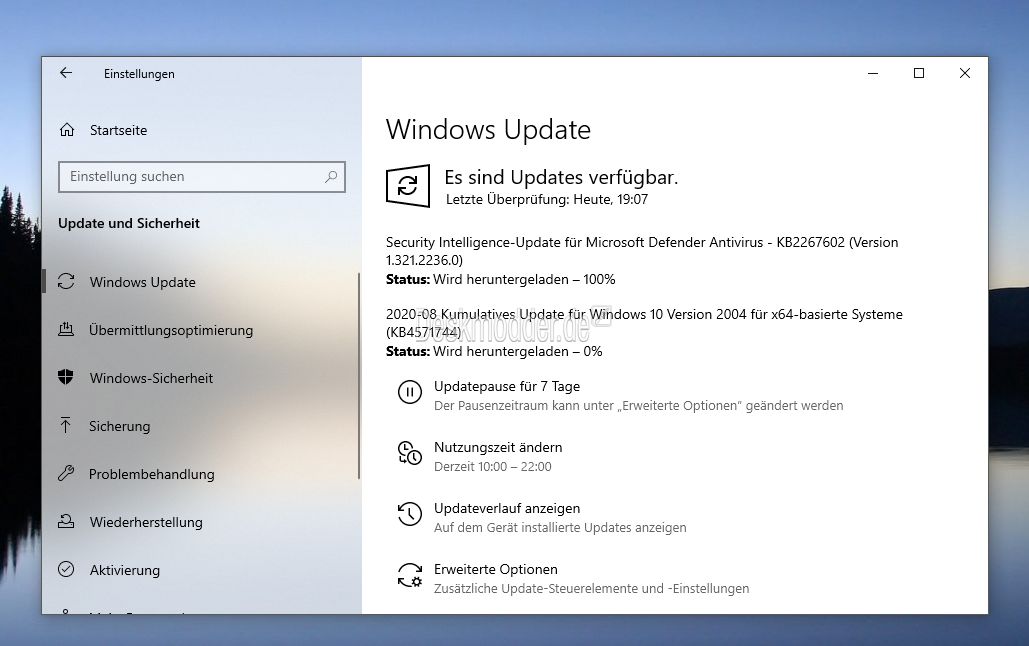Click the Security Intelligence-Update KB2267602 entry text
Image resolution: width=1029 pixels, height=646 pixels.
point(642,251)
